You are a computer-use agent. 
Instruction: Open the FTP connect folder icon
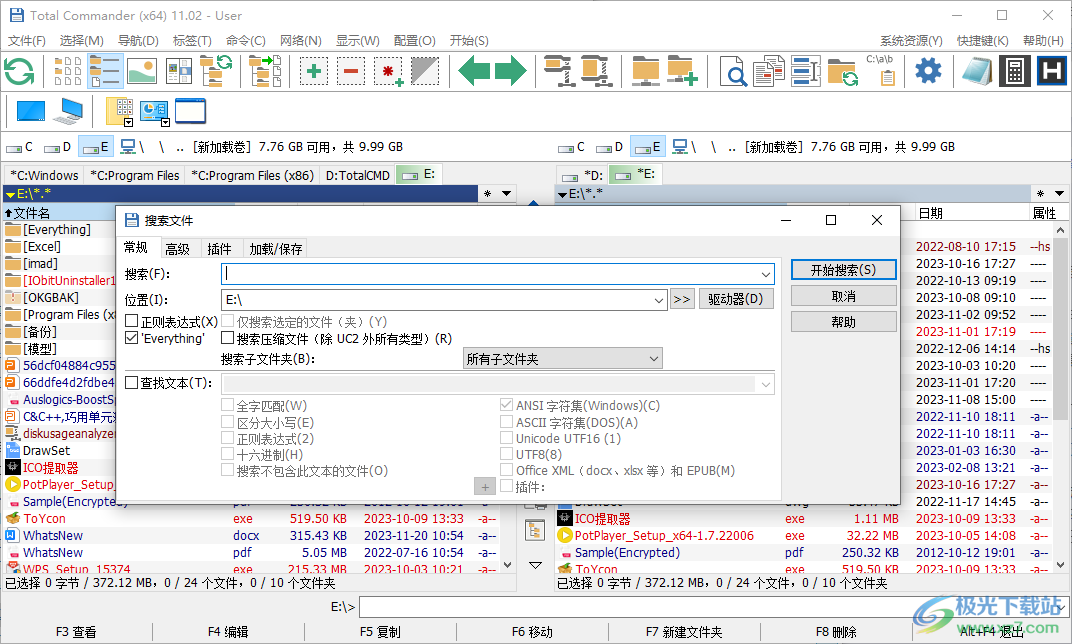tap(645, 71)
